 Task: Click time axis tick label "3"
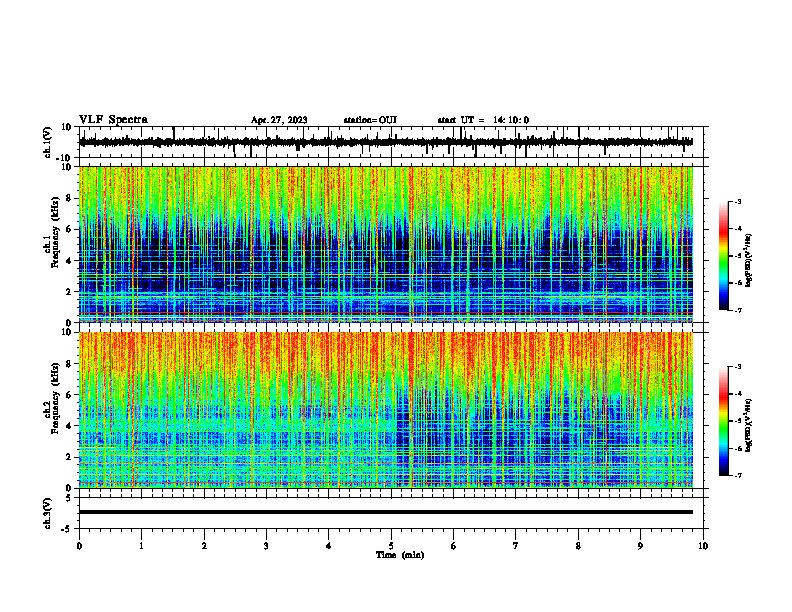266,546
